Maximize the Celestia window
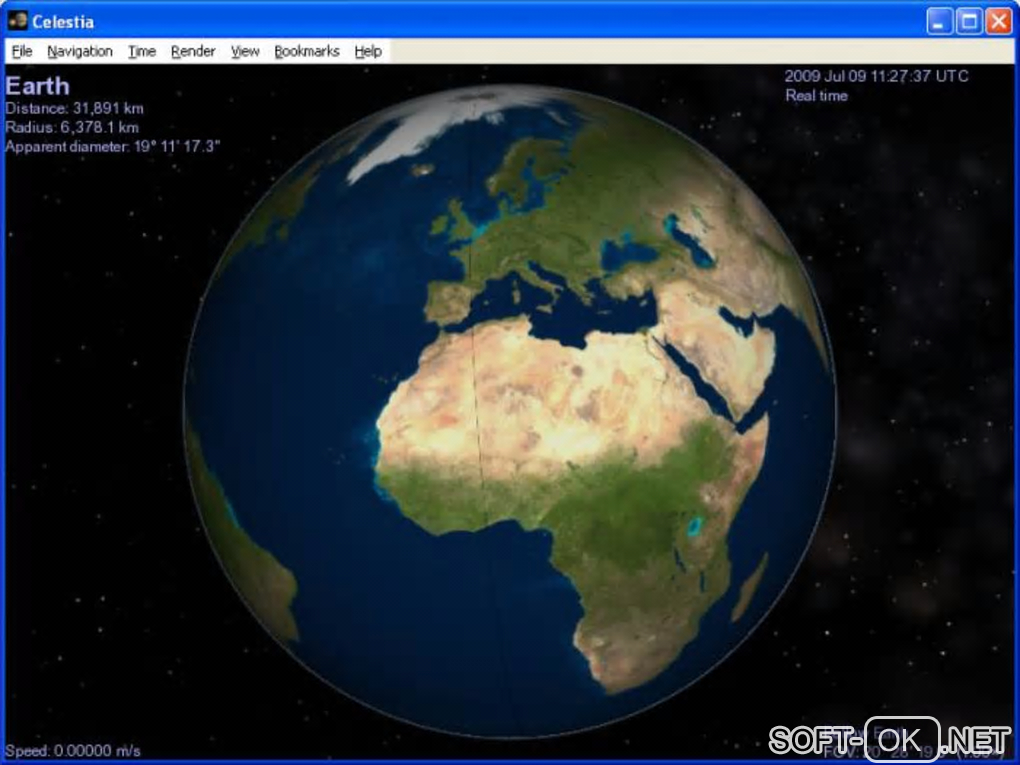This screenshot has width=1020, height=765. pos(969,21)
